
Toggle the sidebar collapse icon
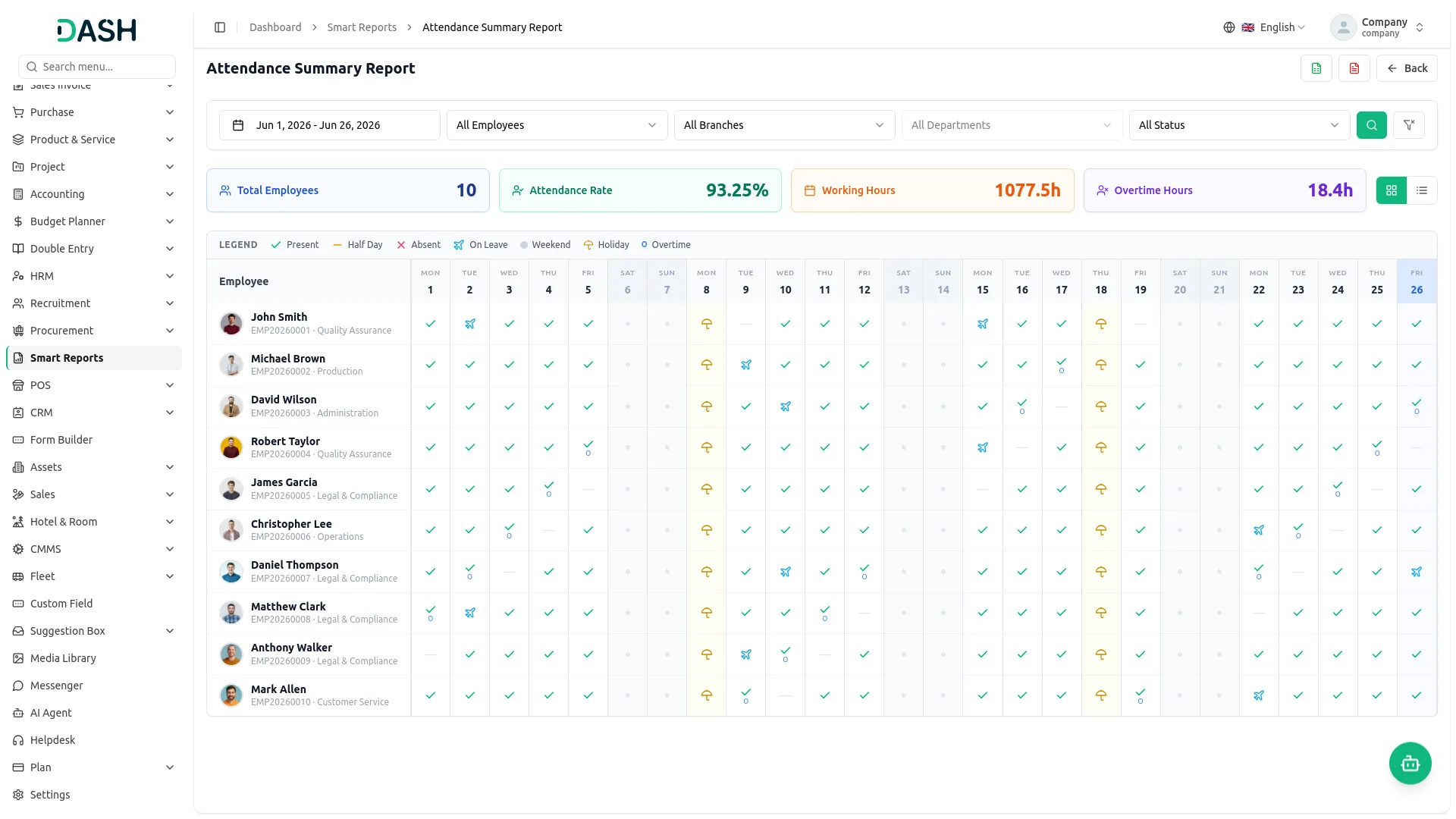[x=220, y=27]
